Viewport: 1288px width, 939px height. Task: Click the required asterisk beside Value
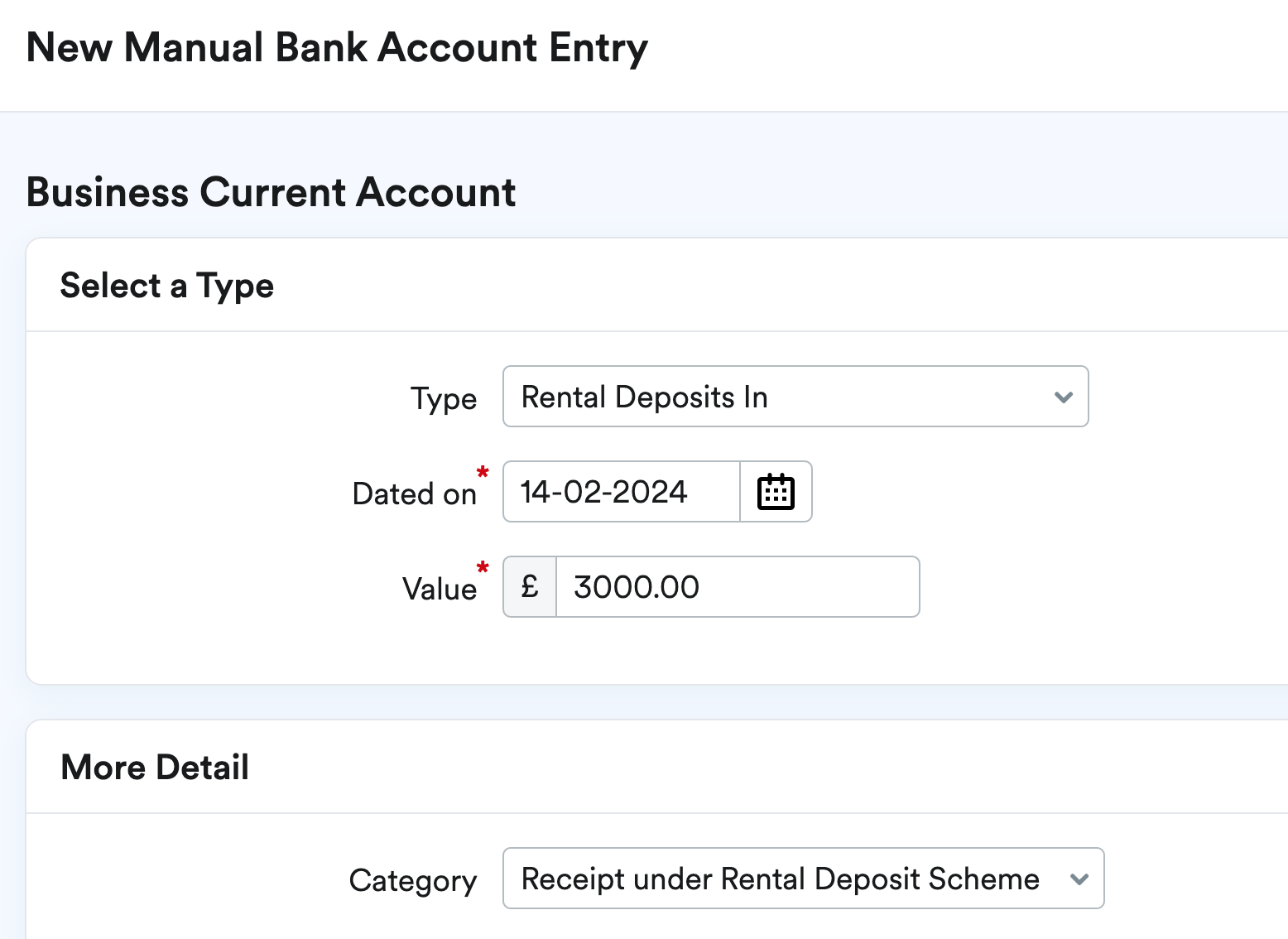(x=483, y=568)
